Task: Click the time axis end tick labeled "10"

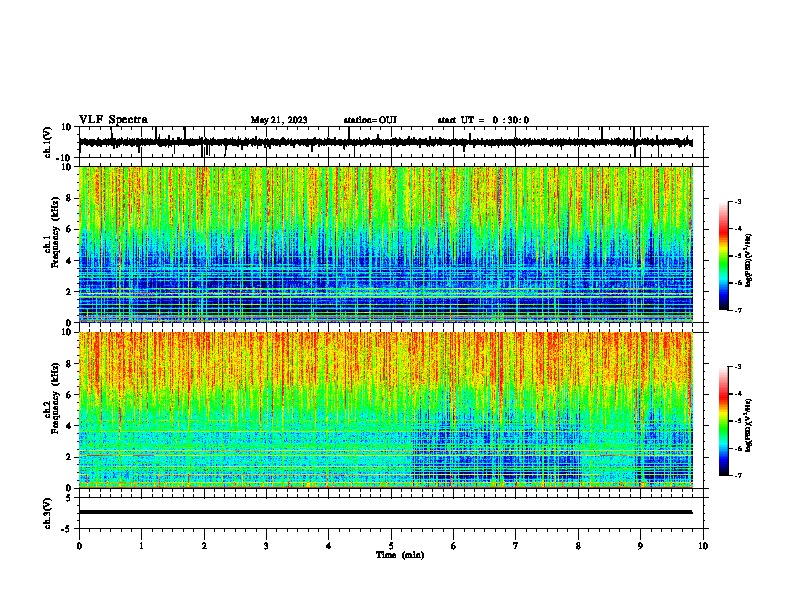Action: point(703,546)
